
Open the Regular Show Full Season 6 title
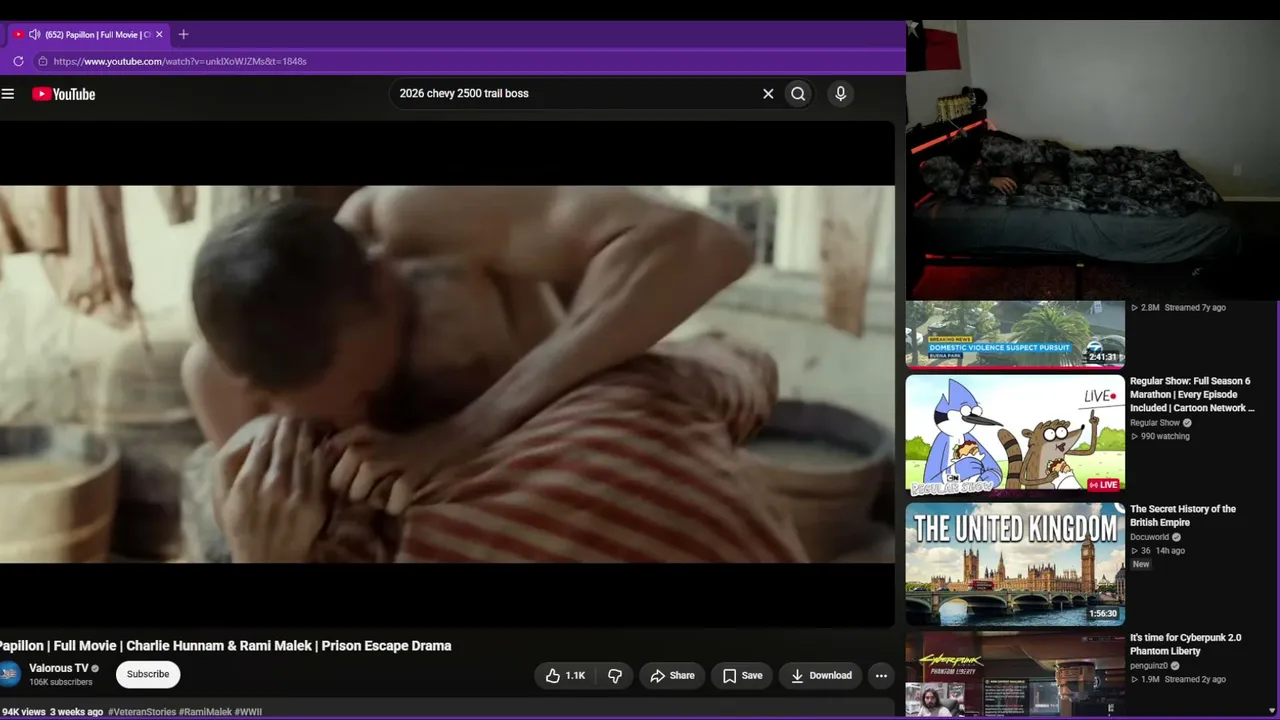[x=1191, y=394]
